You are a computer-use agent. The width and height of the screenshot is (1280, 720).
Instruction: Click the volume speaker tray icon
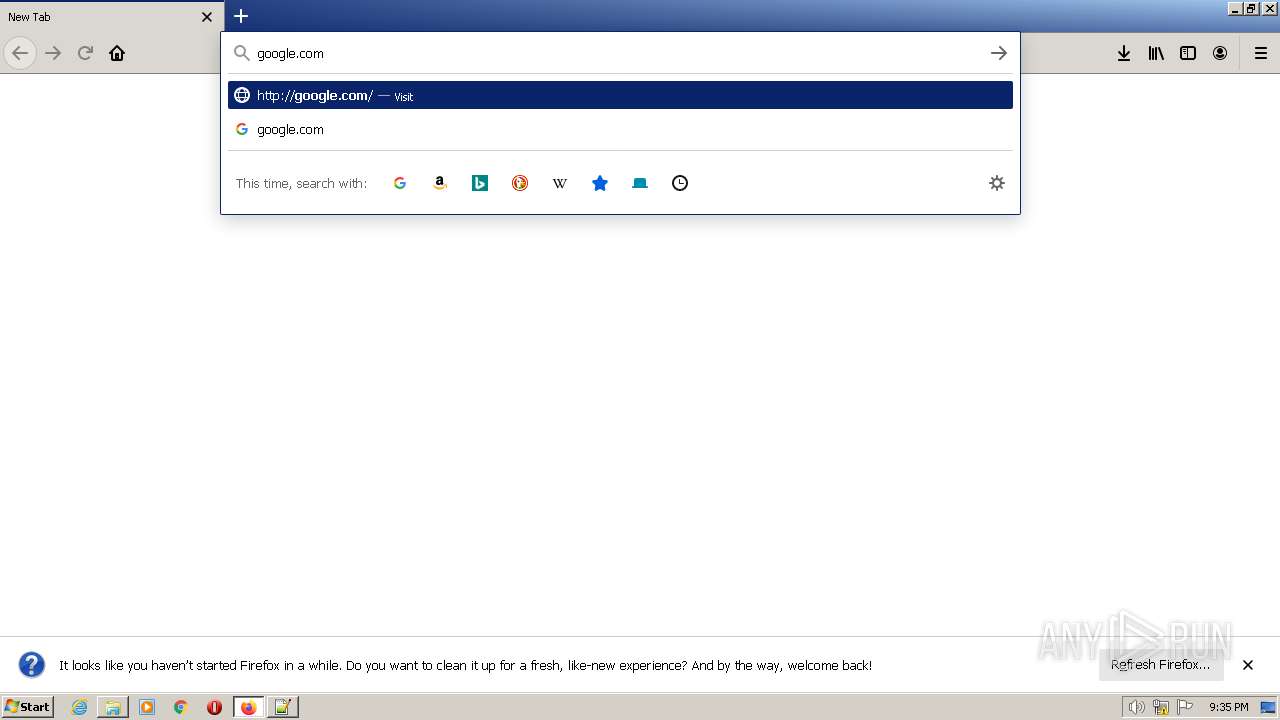click(x=1136, y=707)
